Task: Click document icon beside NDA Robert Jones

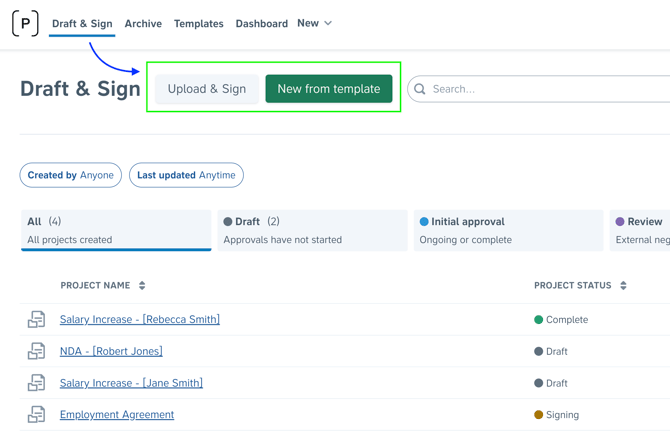Action: pyautogui.click(x=36, y=352)
